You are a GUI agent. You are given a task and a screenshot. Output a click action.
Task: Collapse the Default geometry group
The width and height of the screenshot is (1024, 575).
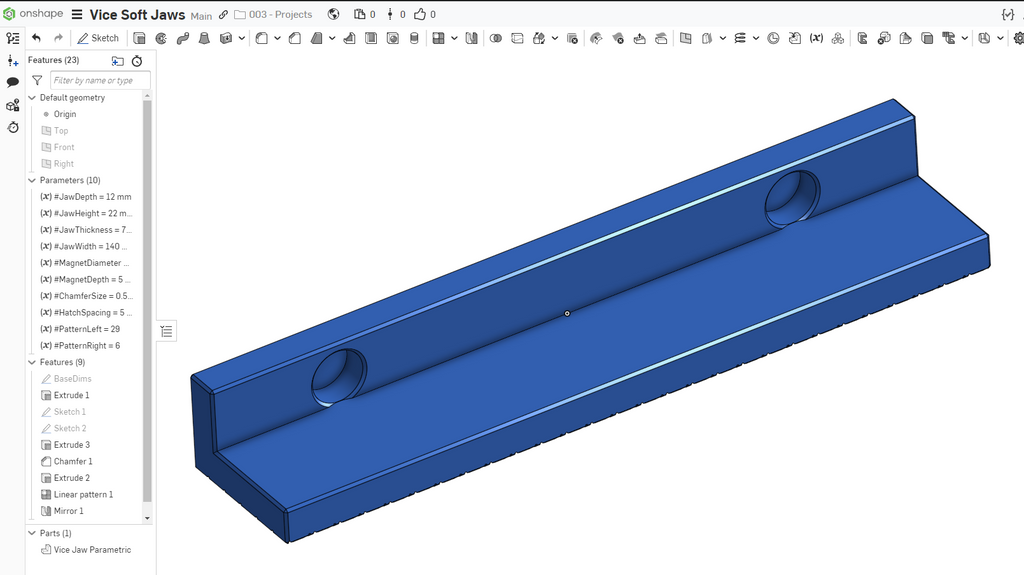pyautogui.click(x=32, y=97)
